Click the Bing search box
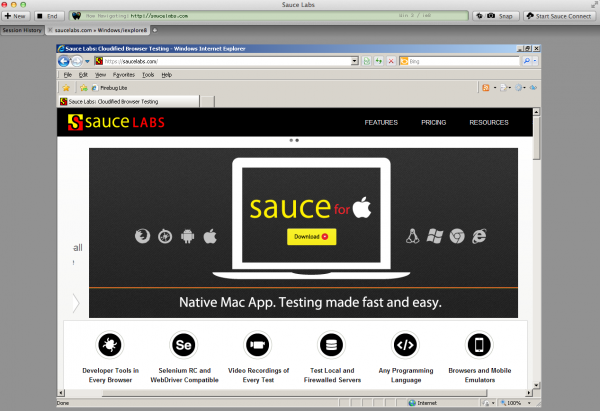 point(459,61)
